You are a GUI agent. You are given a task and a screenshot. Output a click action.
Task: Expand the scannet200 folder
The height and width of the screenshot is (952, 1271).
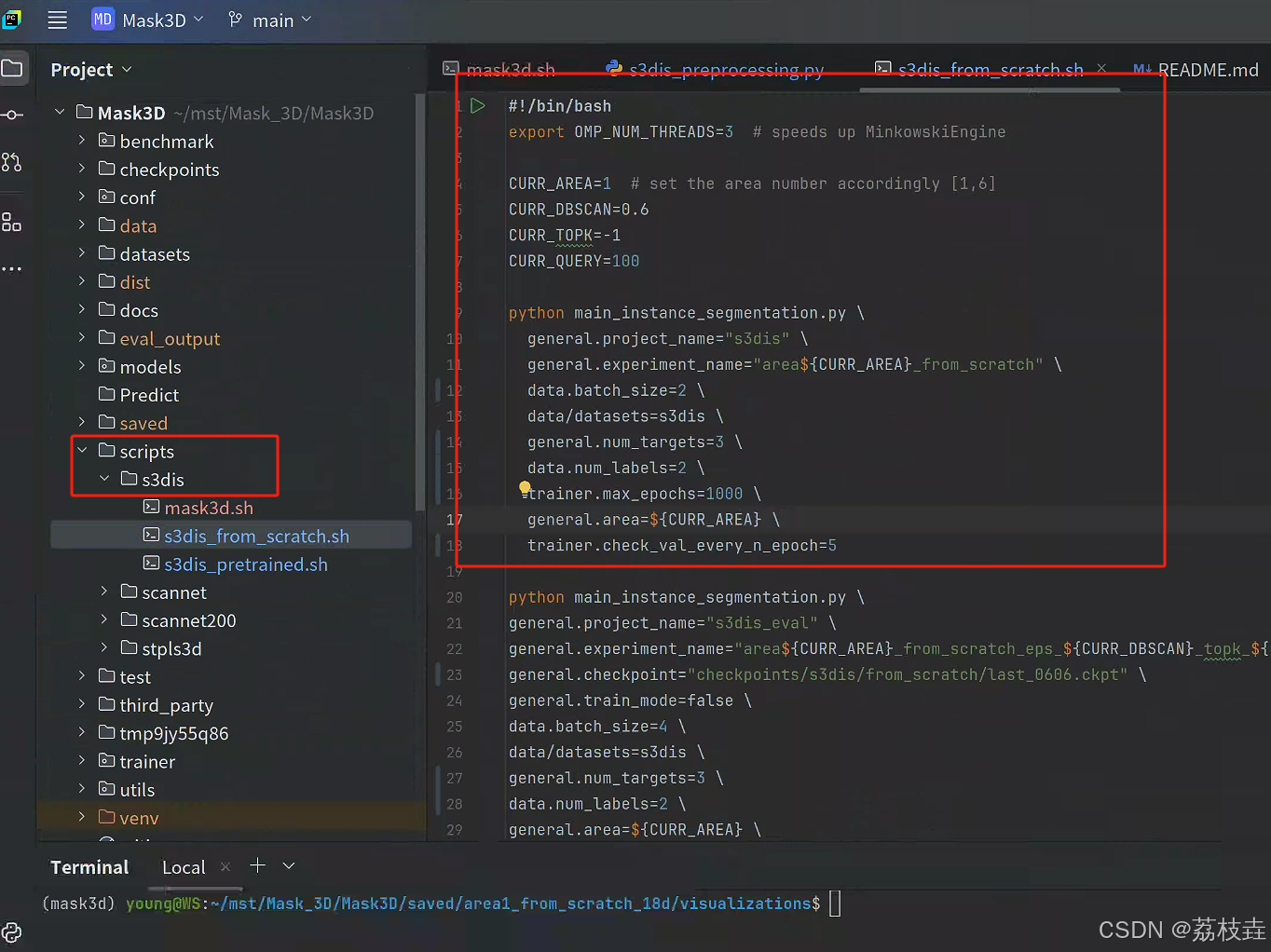(x=104, y=619)
